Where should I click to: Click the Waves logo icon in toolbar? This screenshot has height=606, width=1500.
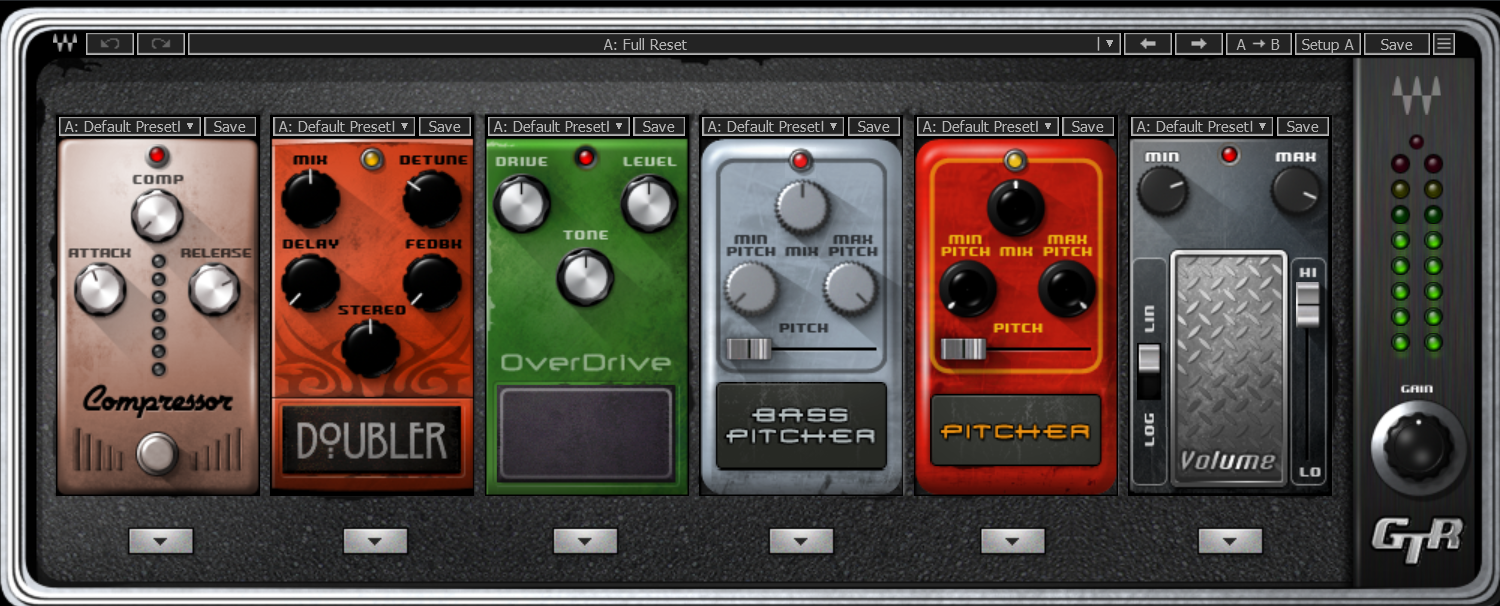[65, 44]
